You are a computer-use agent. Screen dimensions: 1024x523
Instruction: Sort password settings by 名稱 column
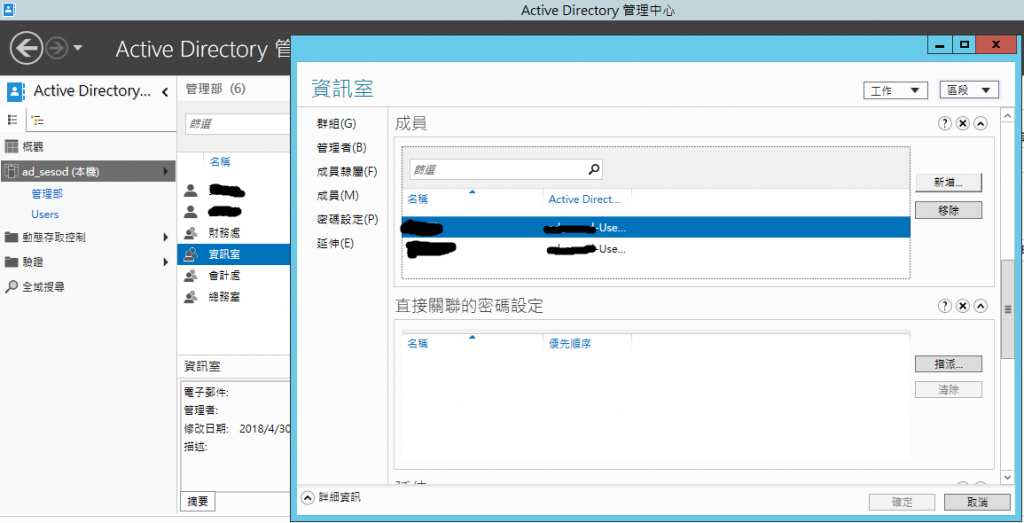(418, 343)
